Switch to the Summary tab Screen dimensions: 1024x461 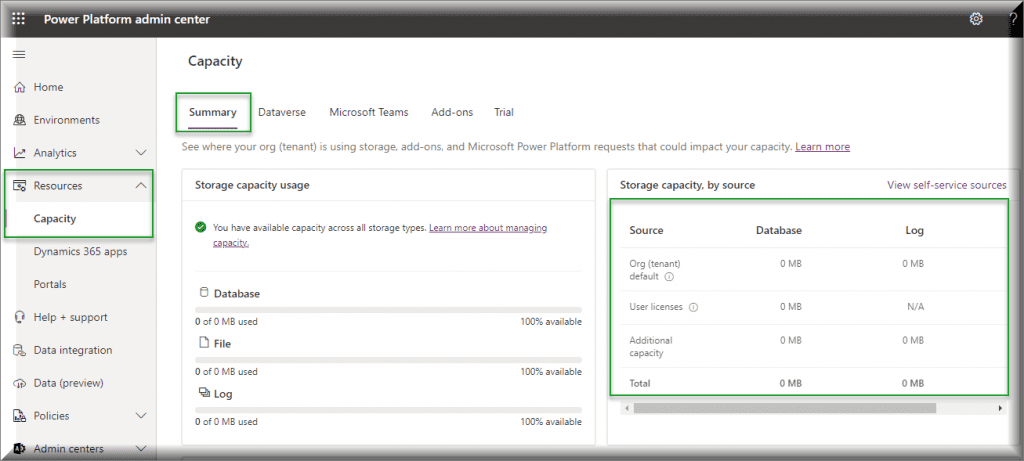(x=213, y=112)
